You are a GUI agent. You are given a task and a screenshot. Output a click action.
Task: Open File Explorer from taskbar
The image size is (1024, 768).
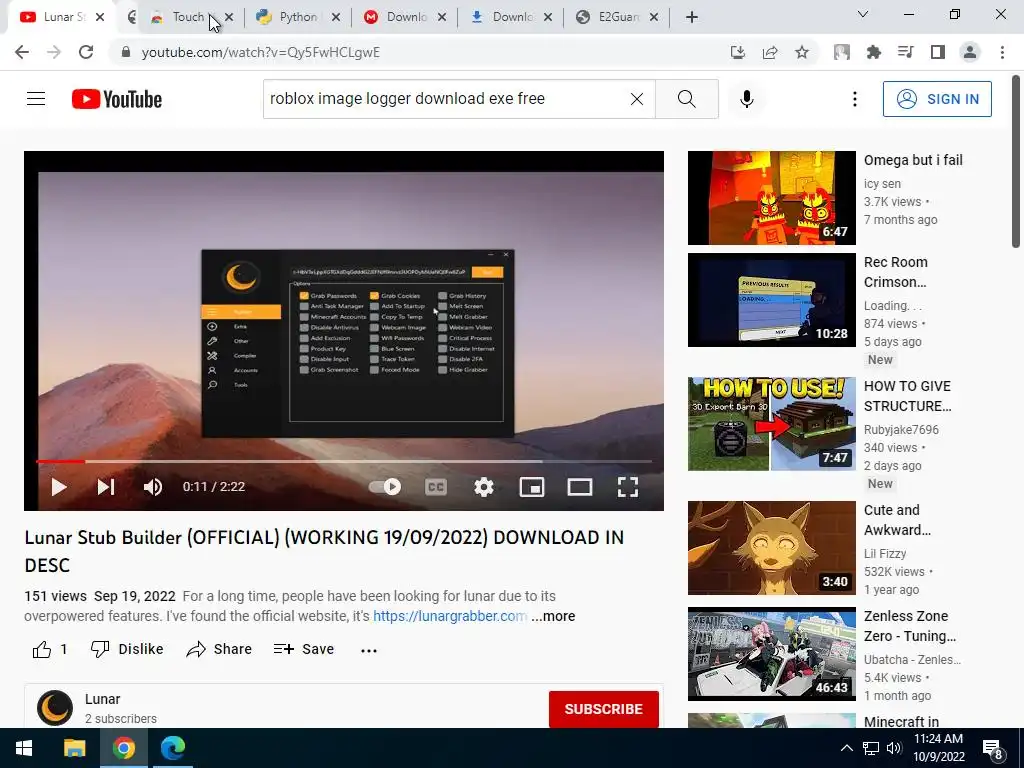pos(74,748)
